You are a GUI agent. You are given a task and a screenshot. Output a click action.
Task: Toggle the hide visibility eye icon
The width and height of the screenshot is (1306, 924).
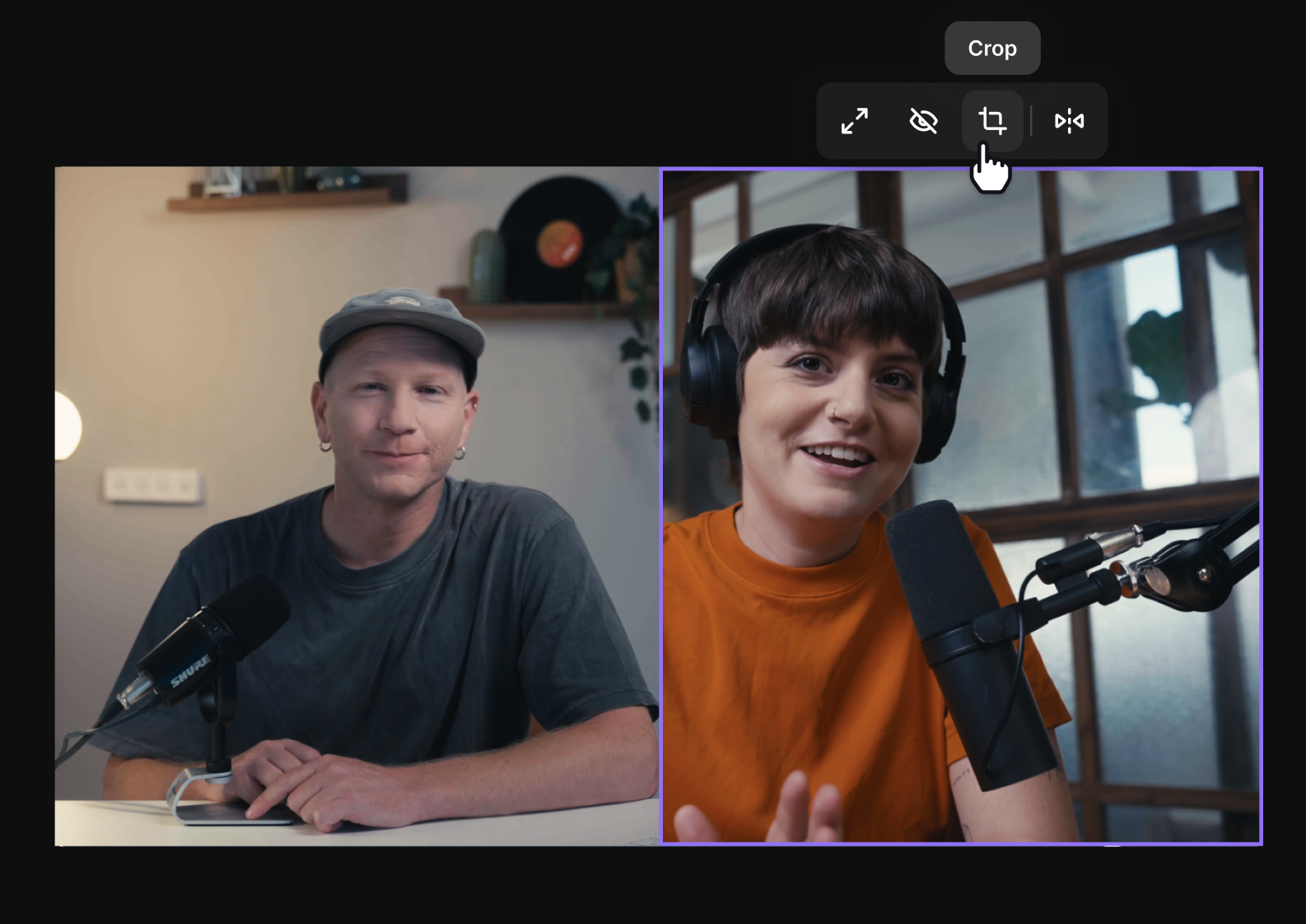[x=923, y=121]
